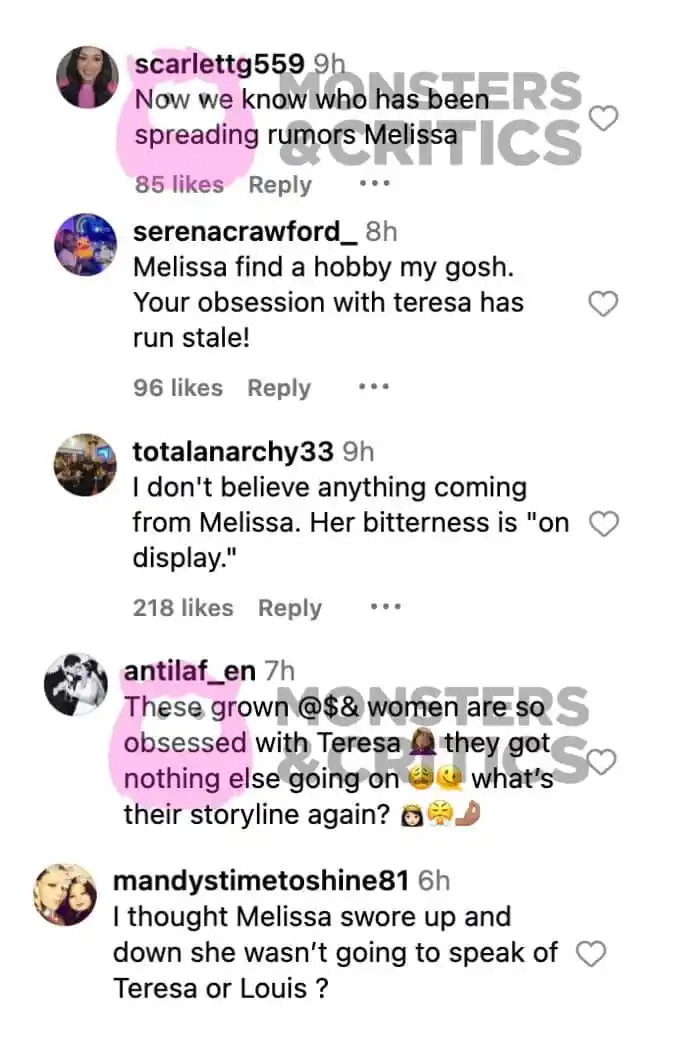Open serenacrawford_'s avatar

(x=86, y=245)
